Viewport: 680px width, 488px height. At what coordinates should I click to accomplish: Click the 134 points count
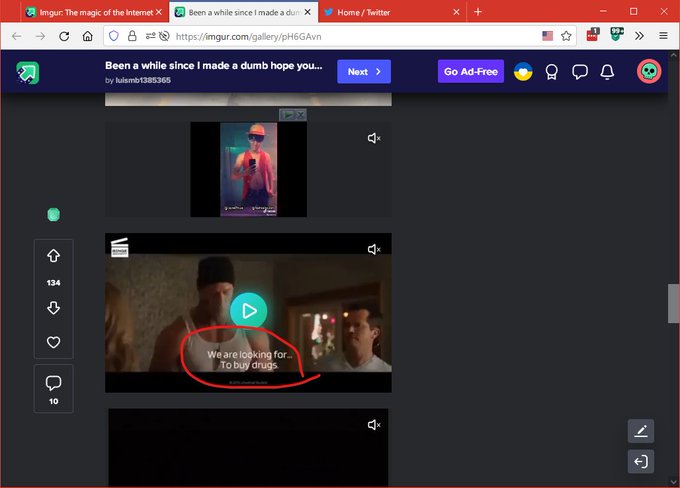[53, 283]
